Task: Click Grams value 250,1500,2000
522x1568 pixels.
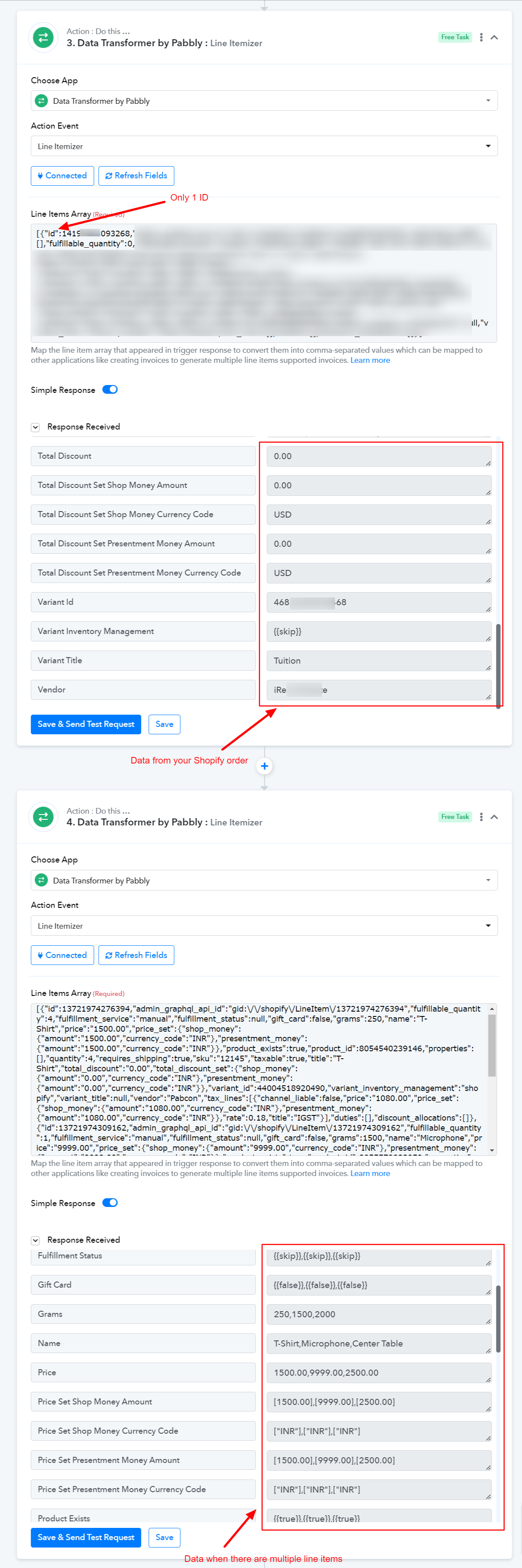Action: pos(379,1314)
